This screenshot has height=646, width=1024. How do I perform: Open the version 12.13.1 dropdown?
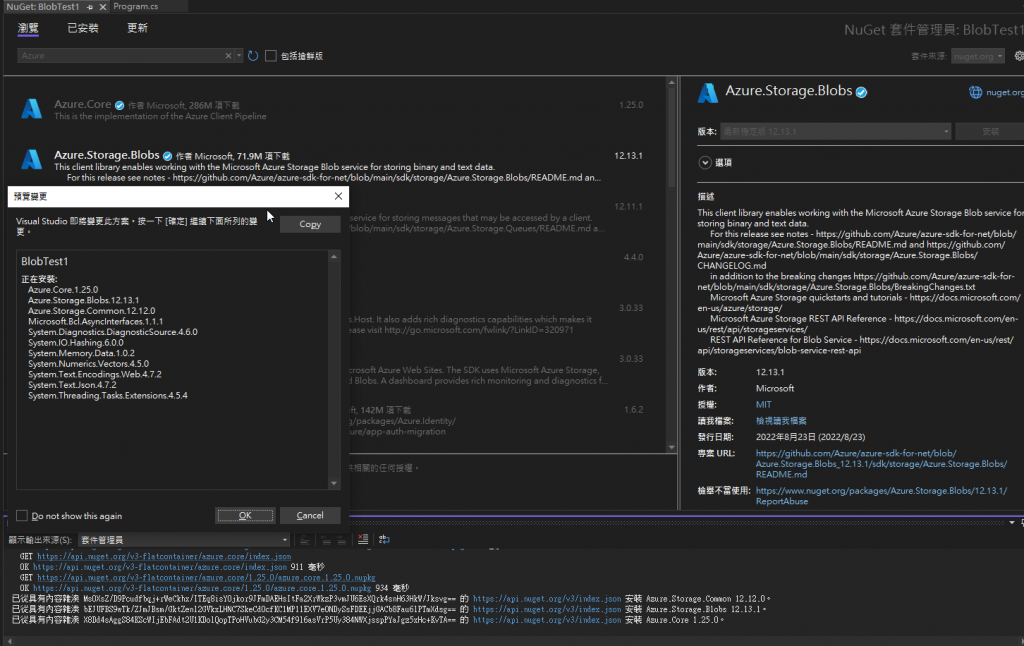(x=835, y=132)
